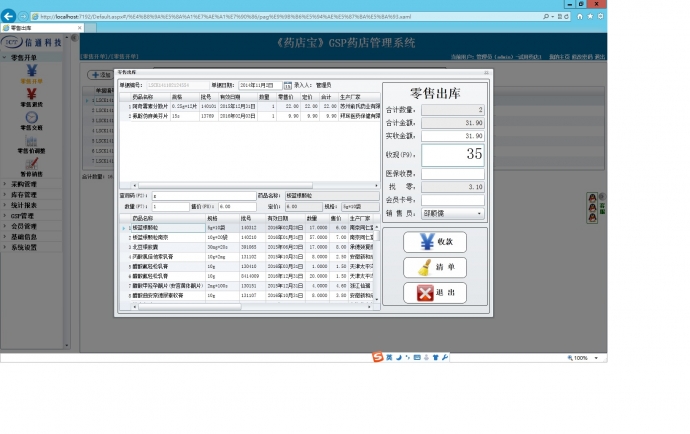Open 暂停销售 pencil icon in sidebar
690x434 pixels.
click(31, 164)
